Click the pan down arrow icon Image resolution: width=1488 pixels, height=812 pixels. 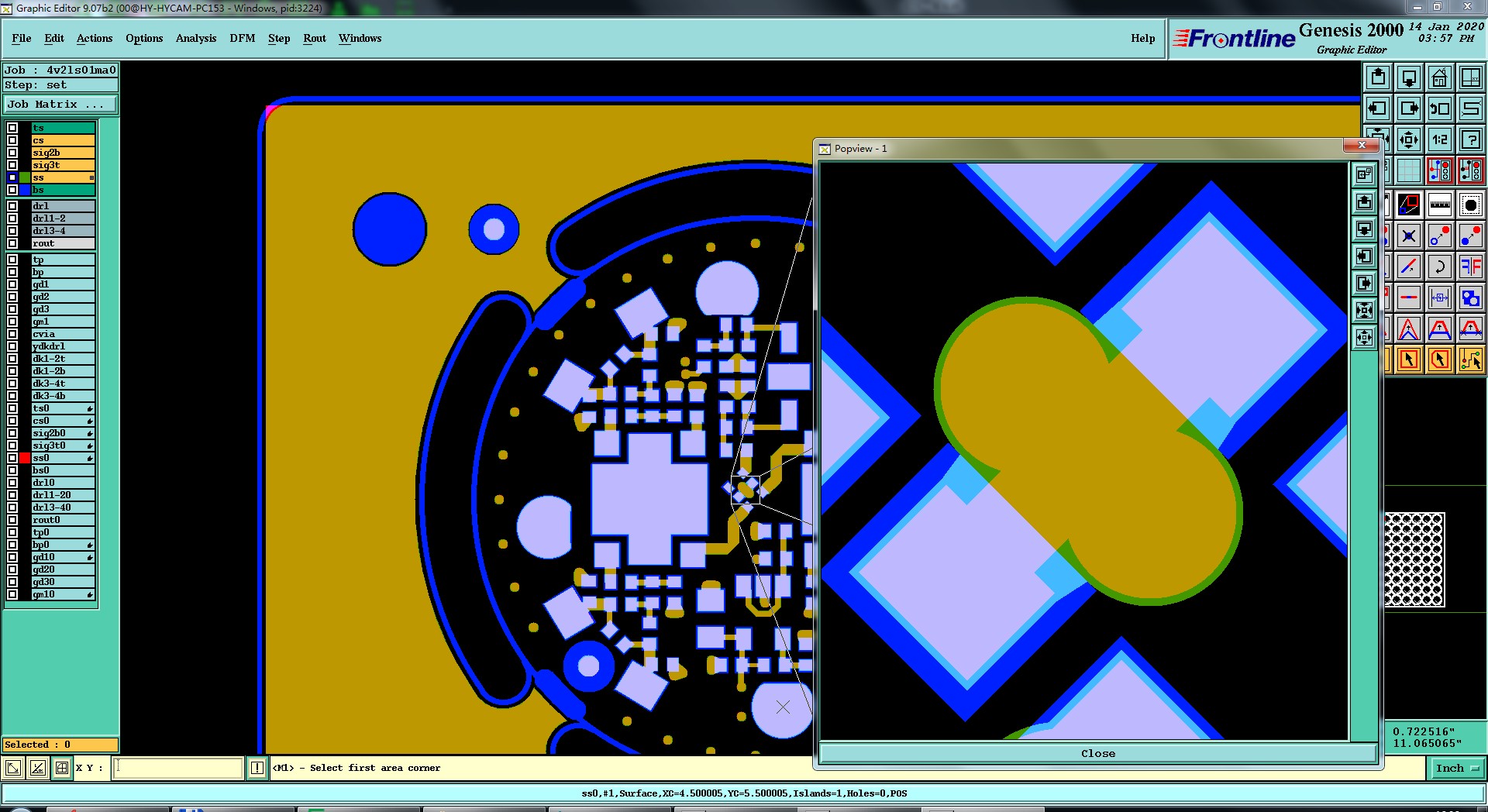coord(1409,77)
